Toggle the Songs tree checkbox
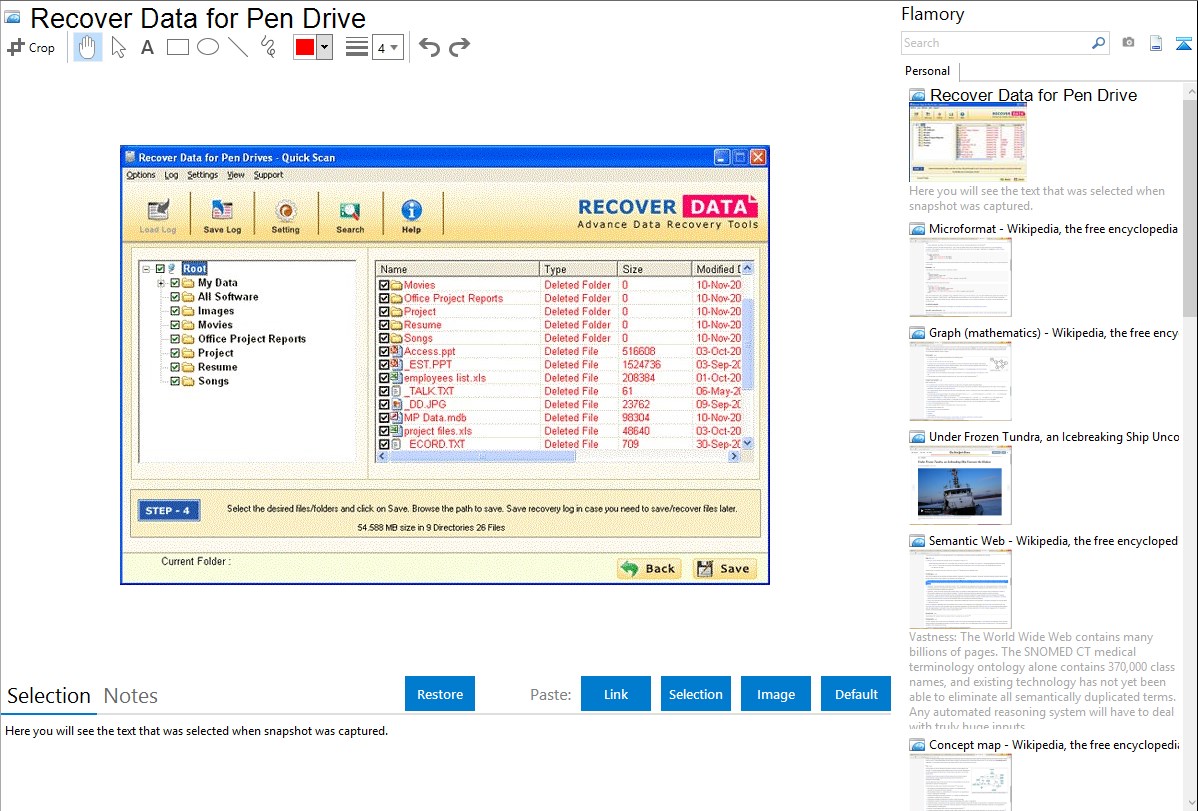 pos(175,381)
